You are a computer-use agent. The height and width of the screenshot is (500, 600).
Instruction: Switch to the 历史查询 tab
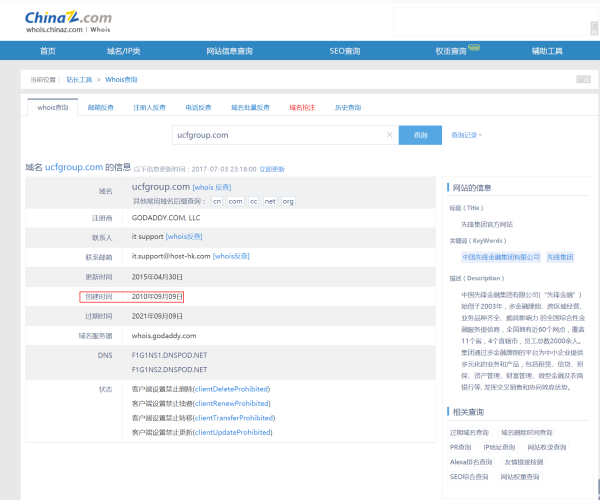tap(348, 107)
